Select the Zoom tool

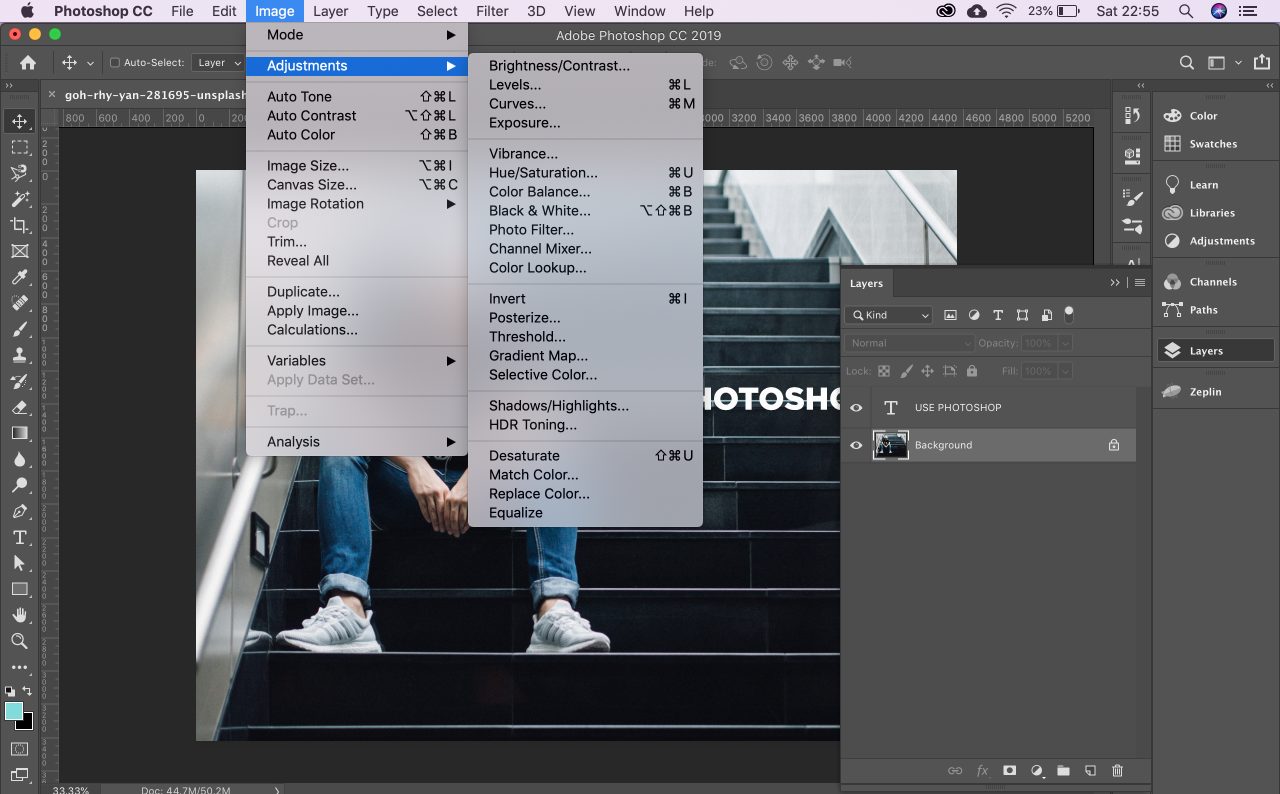(19, 641)
